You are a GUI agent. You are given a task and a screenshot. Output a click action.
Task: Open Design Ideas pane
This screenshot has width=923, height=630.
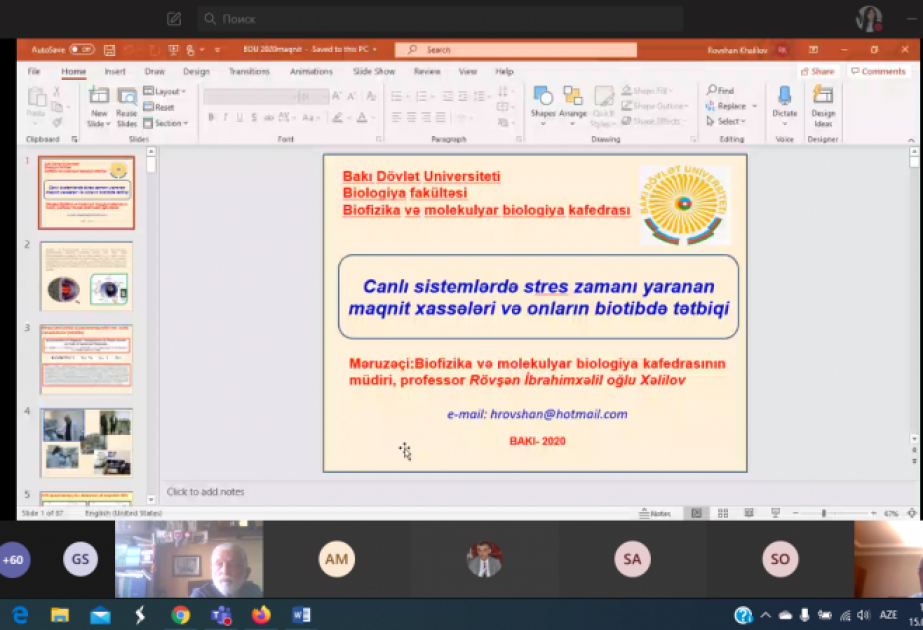tap(823, 106)
